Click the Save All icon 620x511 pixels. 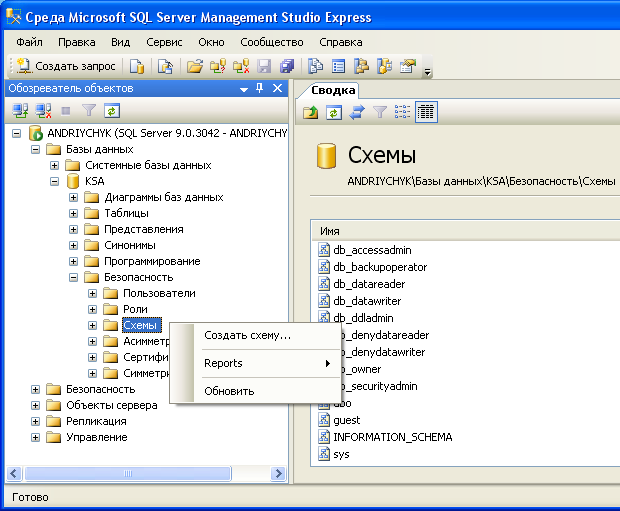click(287, 66)
